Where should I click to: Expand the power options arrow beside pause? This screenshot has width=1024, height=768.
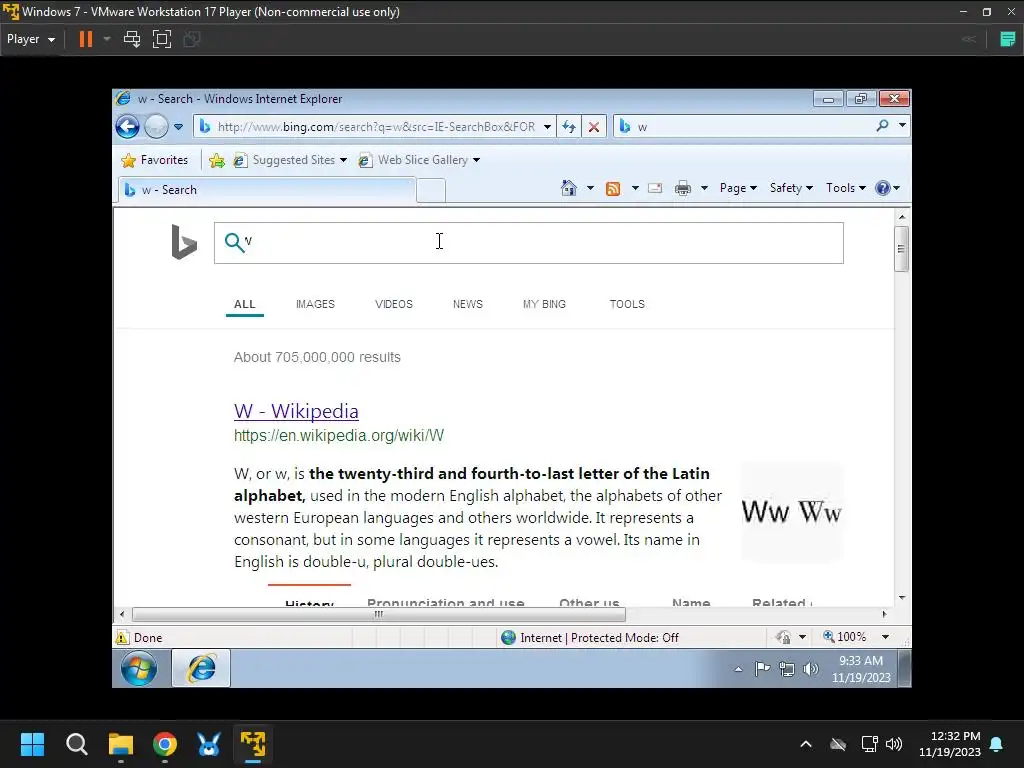(x=107, y=39)
